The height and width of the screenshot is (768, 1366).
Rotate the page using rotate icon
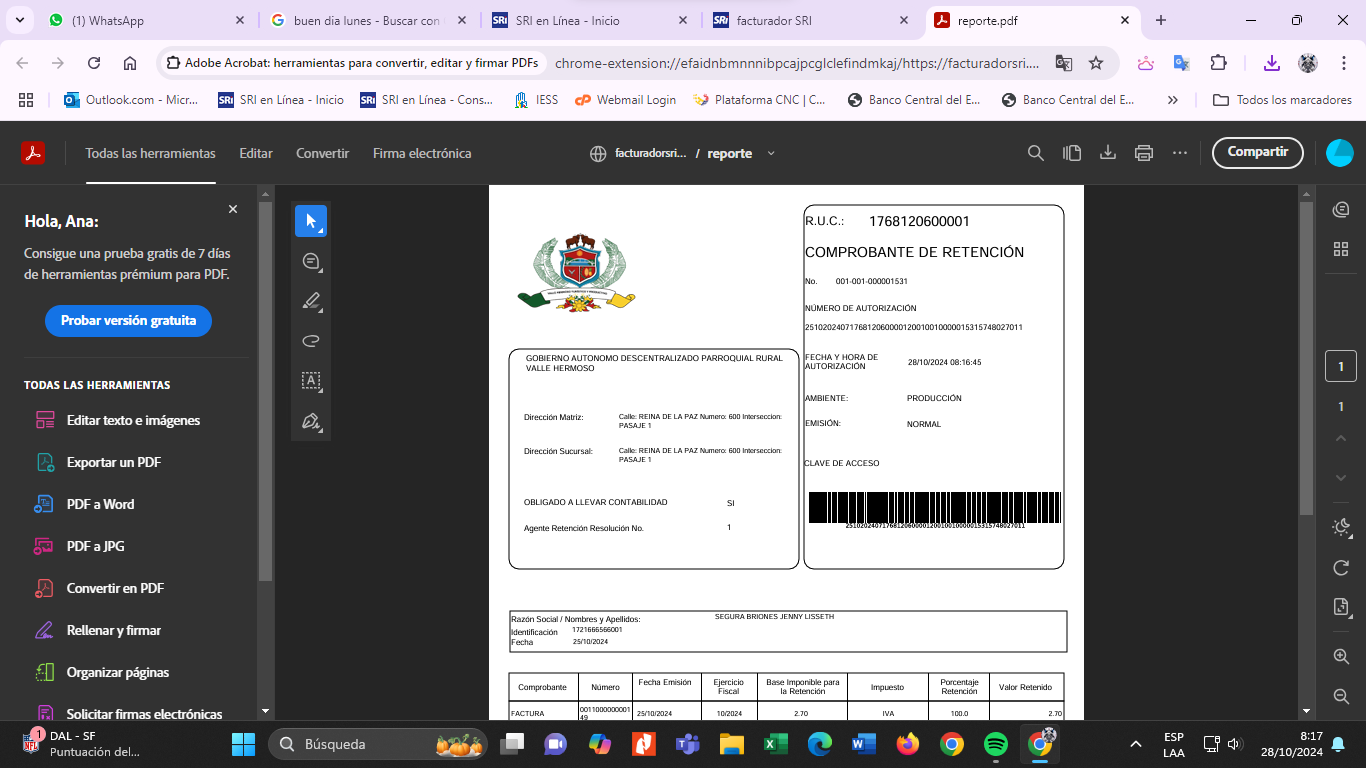[x=1341, y=568]
